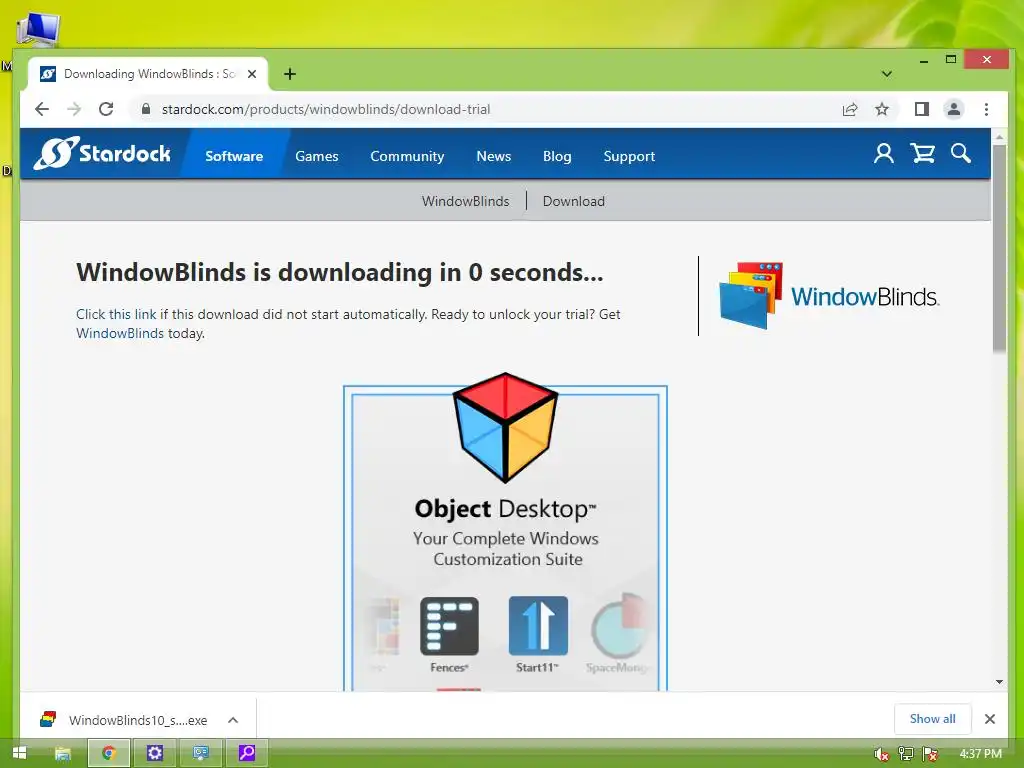Click the scrollbar down arrow
This screenshot has width=1024, height=768.
click(999, 682)
